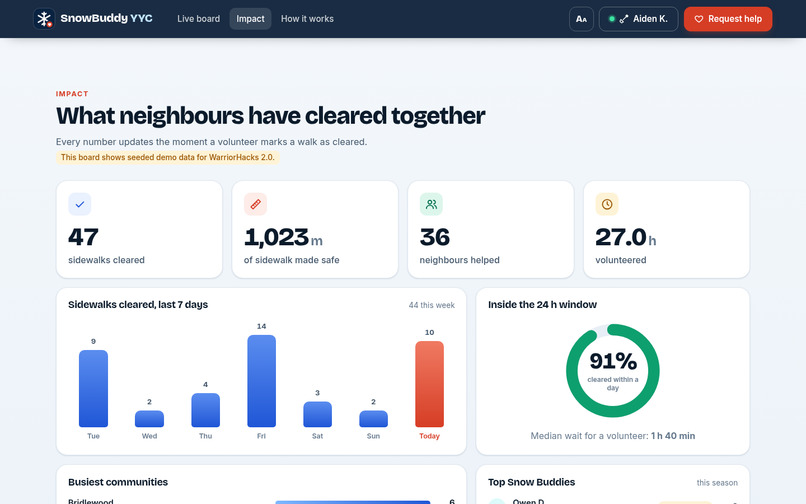Click the green people icon above 36
This screenshot has height=504, width=806.
tap(431, 204)
